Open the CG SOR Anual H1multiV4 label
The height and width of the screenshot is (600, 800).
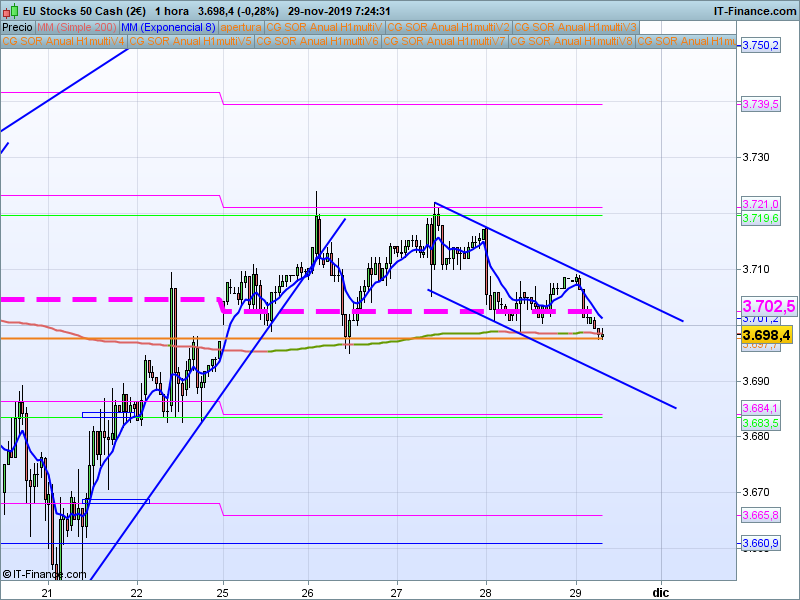[64, 42]
